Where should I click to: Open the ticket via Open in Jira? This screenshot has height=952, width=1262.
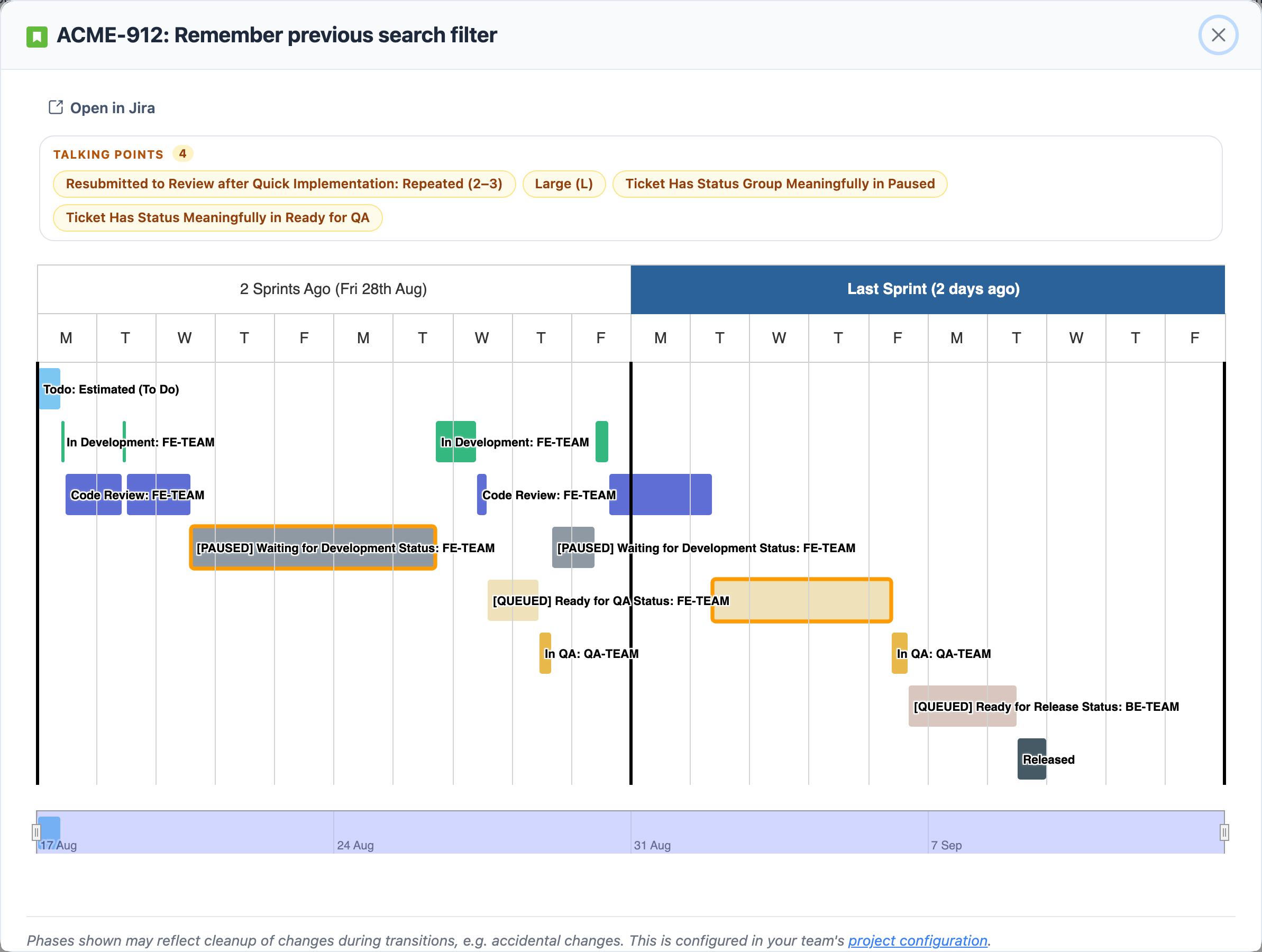click(x=102, y=108)
